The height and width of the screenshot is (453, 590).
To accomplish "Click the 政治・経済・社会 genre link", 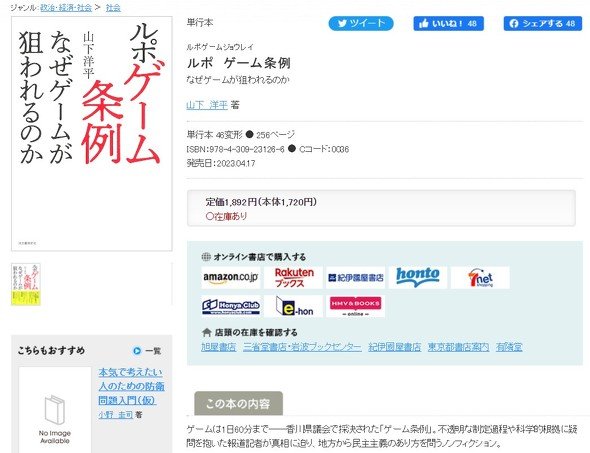I will tap(66, 8).
